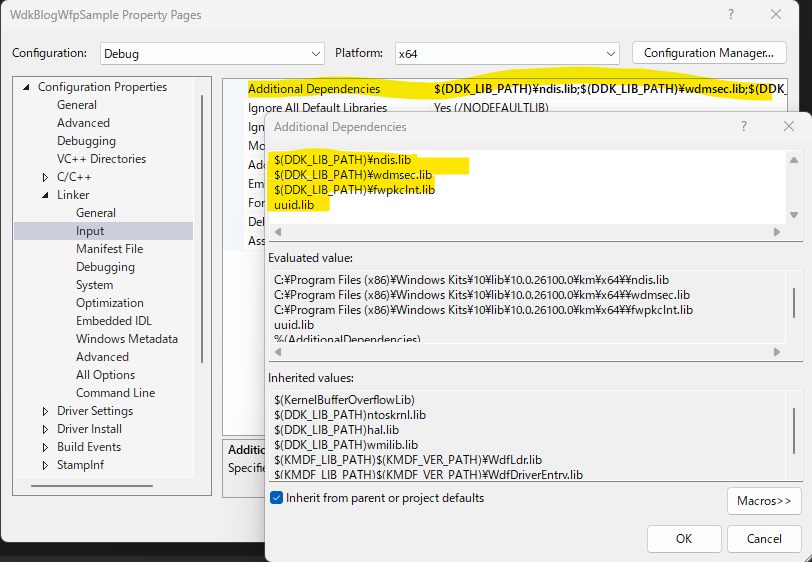The width and height of the screenshot is (812, 562).
Task: Expand the C/C++ tree node
Action: 45,177
